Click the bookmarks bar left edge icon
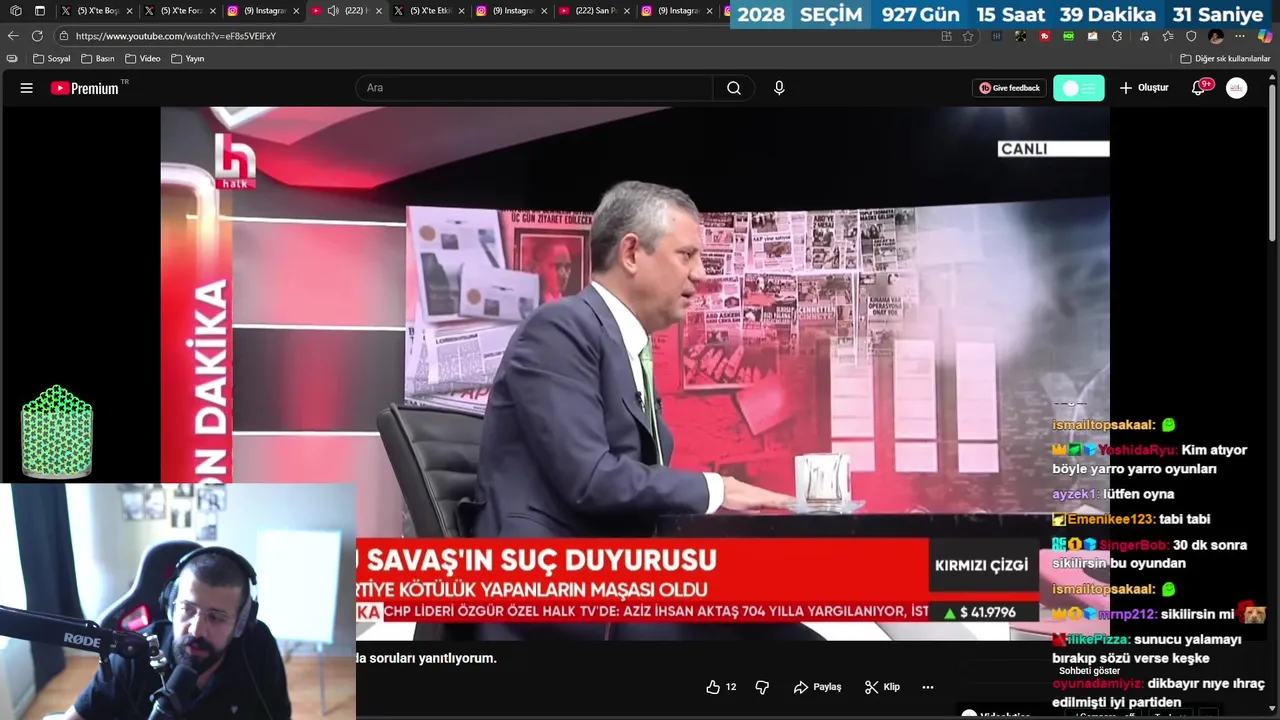 (x=12, y=59)
